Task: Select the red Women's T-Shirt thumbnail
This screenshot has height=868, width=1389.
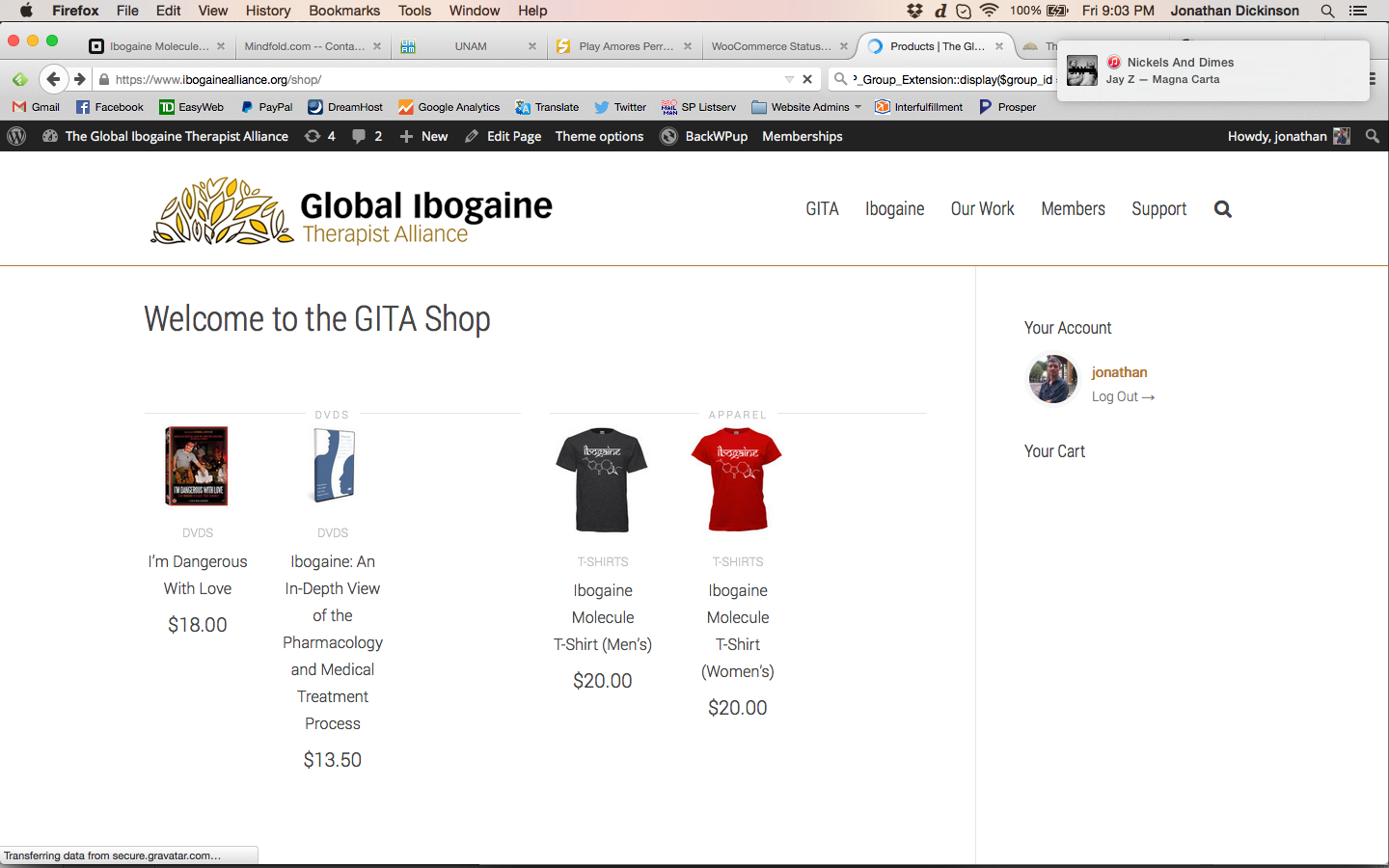Action: (737, 479)
